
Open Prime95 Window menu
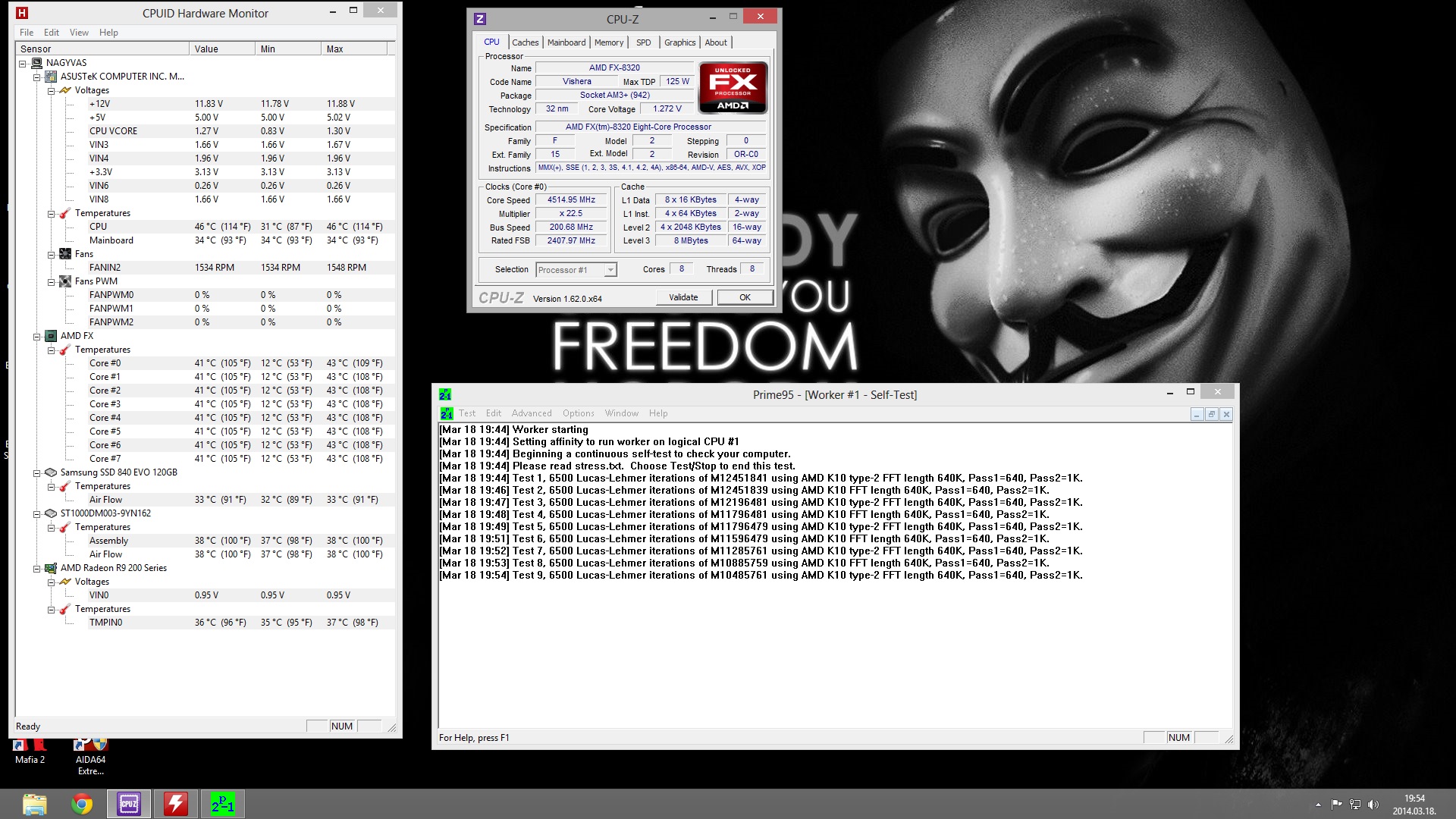(x=621, y=413)
